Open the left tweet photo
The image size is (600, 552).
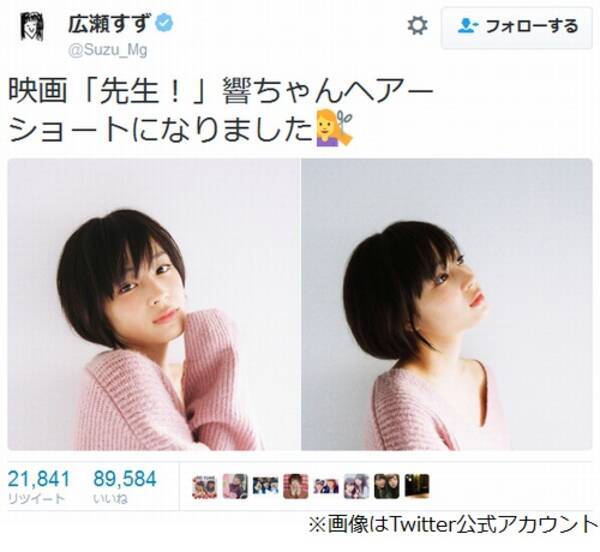point(154,304)
